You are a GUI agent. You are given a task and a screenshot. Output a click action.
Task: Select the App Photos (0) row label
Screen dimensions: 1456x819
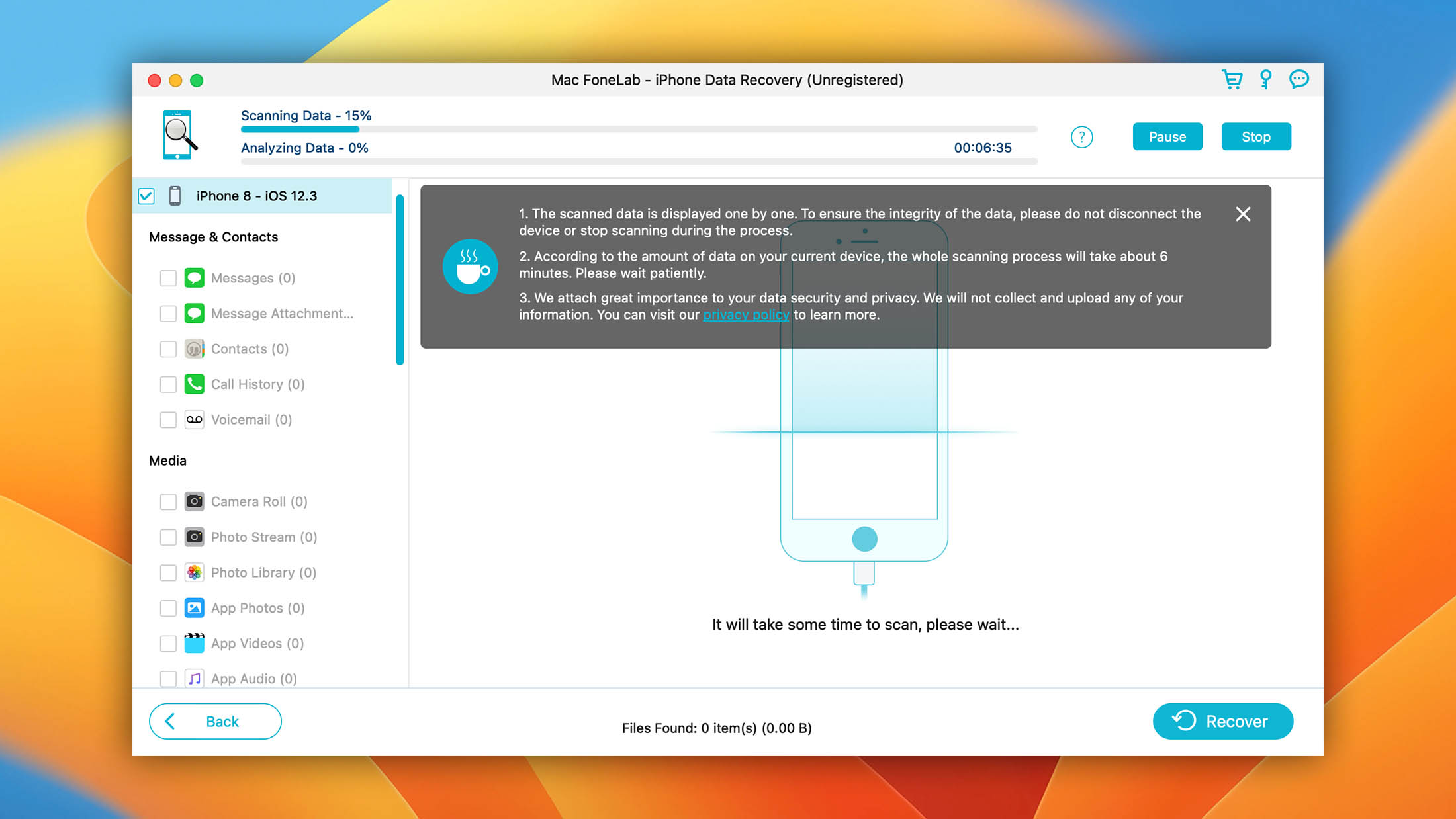tap(257, 608)
